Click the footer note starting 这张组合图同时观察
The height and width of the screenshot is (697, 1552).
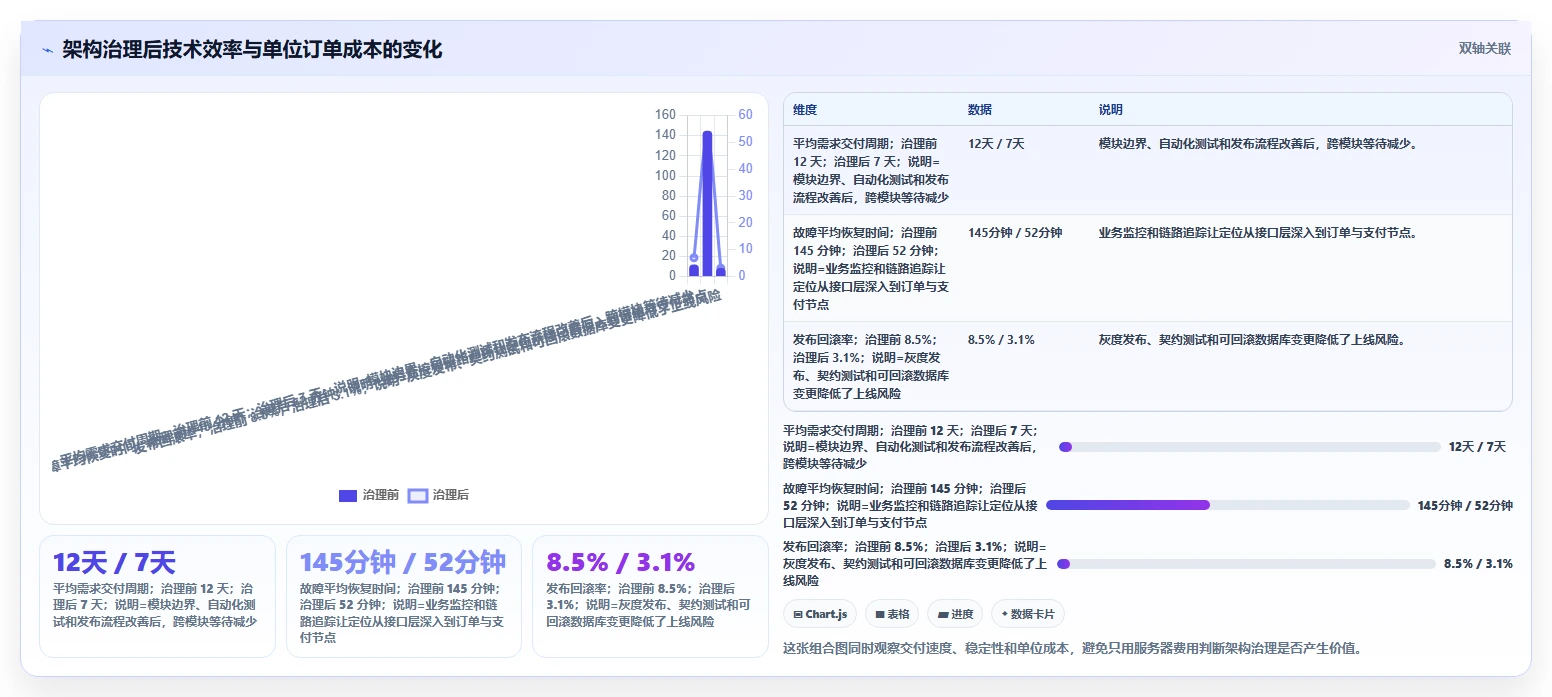[x=1072, y=648]
